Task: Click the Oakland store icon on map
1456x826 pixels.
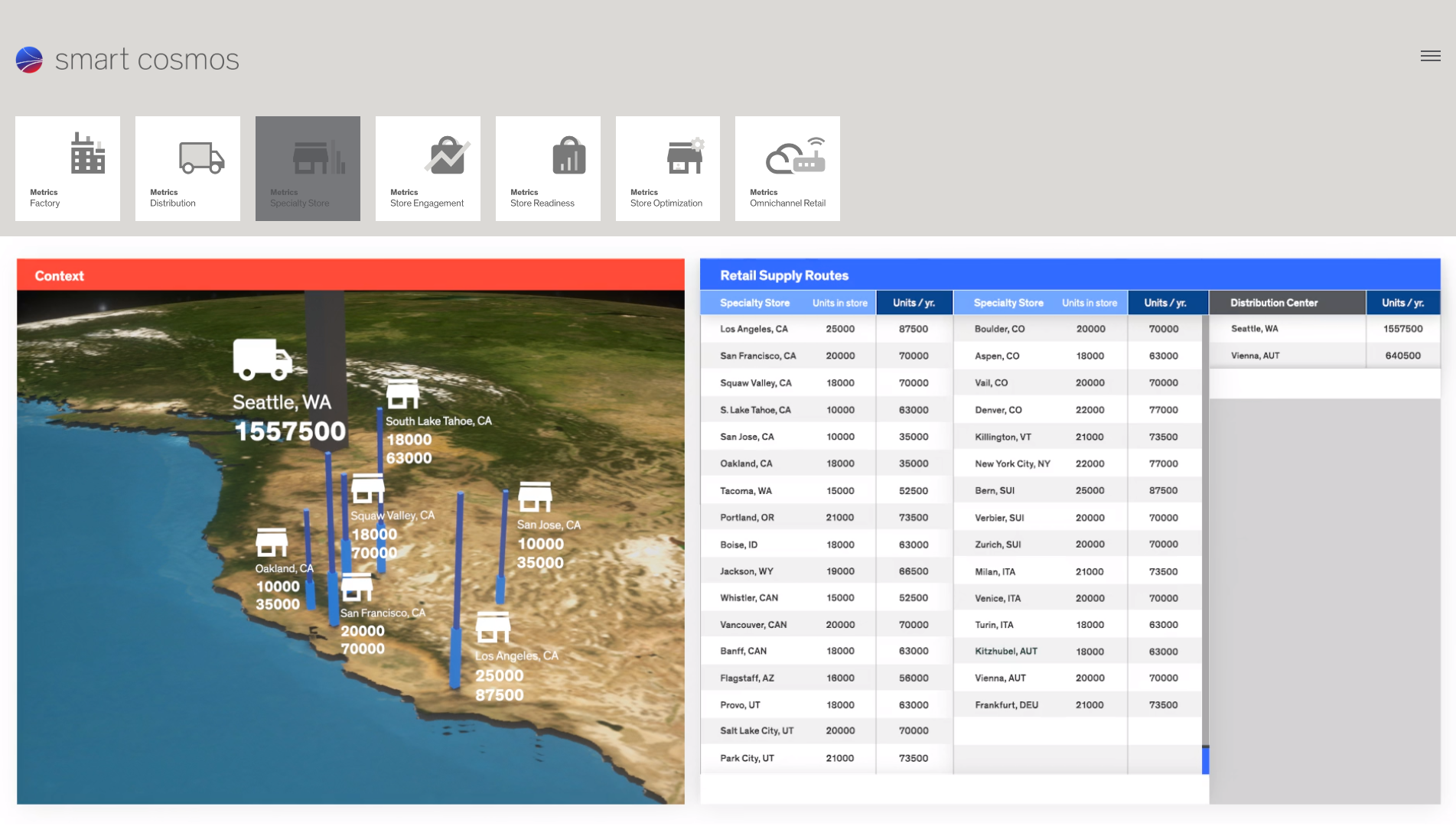Action: (272, 542)
